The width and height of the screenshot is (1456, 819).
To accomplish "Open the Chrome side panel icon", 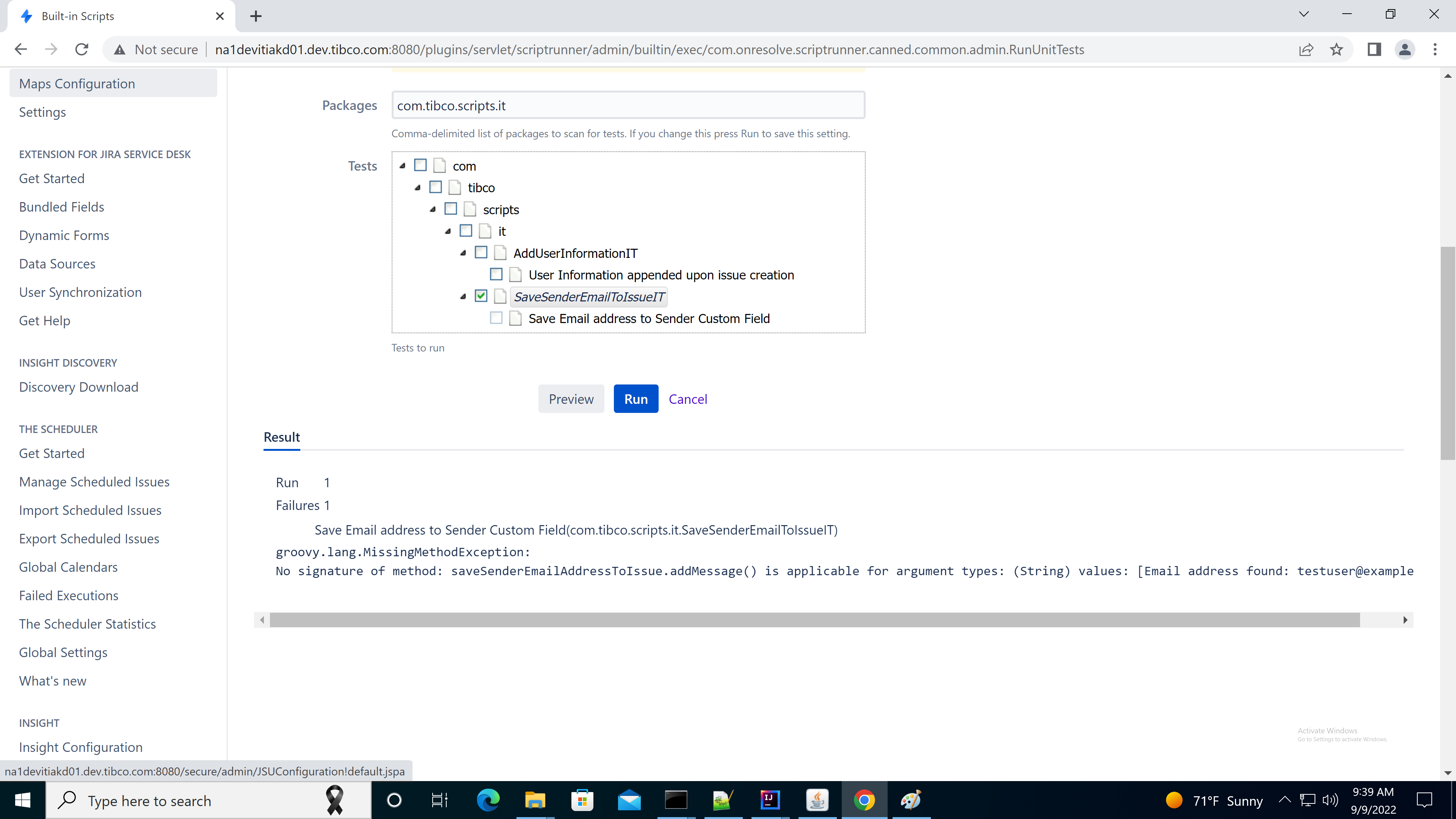I will (1374, 50).
